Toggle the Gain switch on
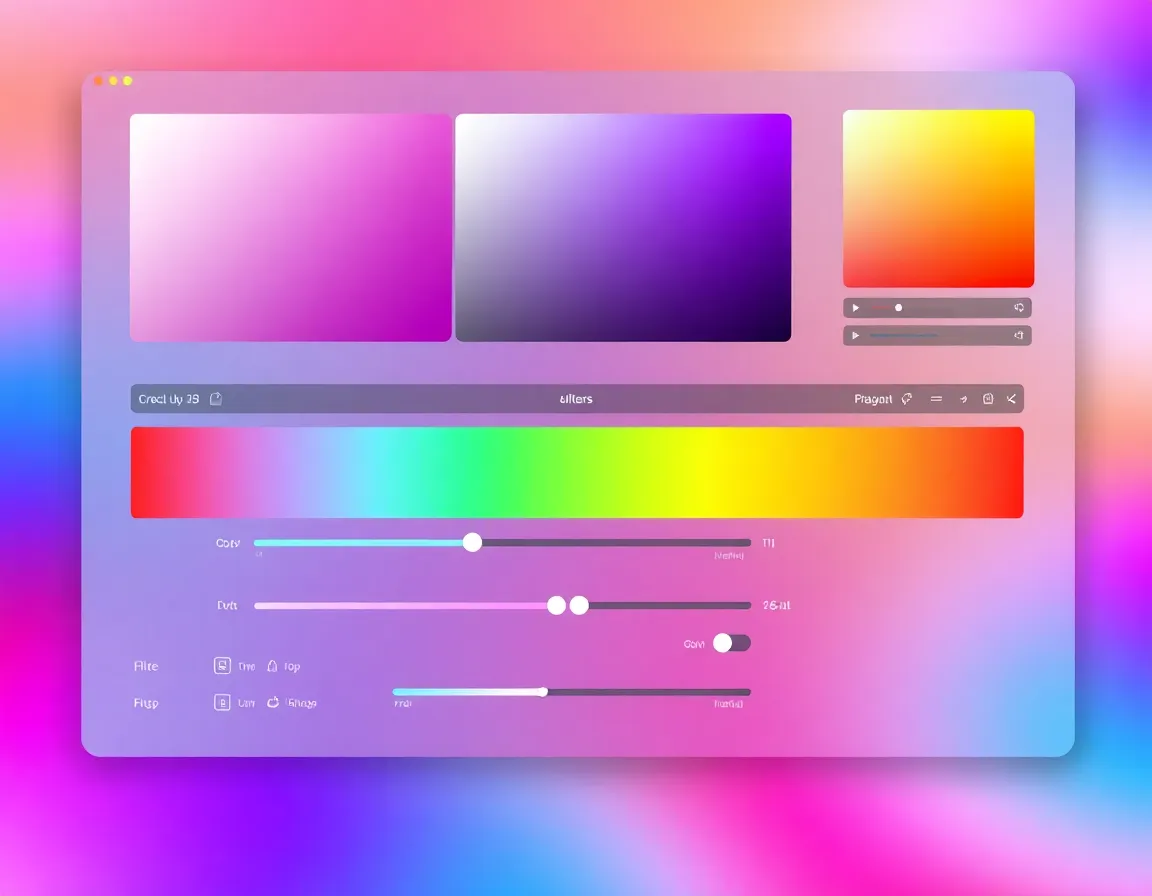 tap(731, 643)
